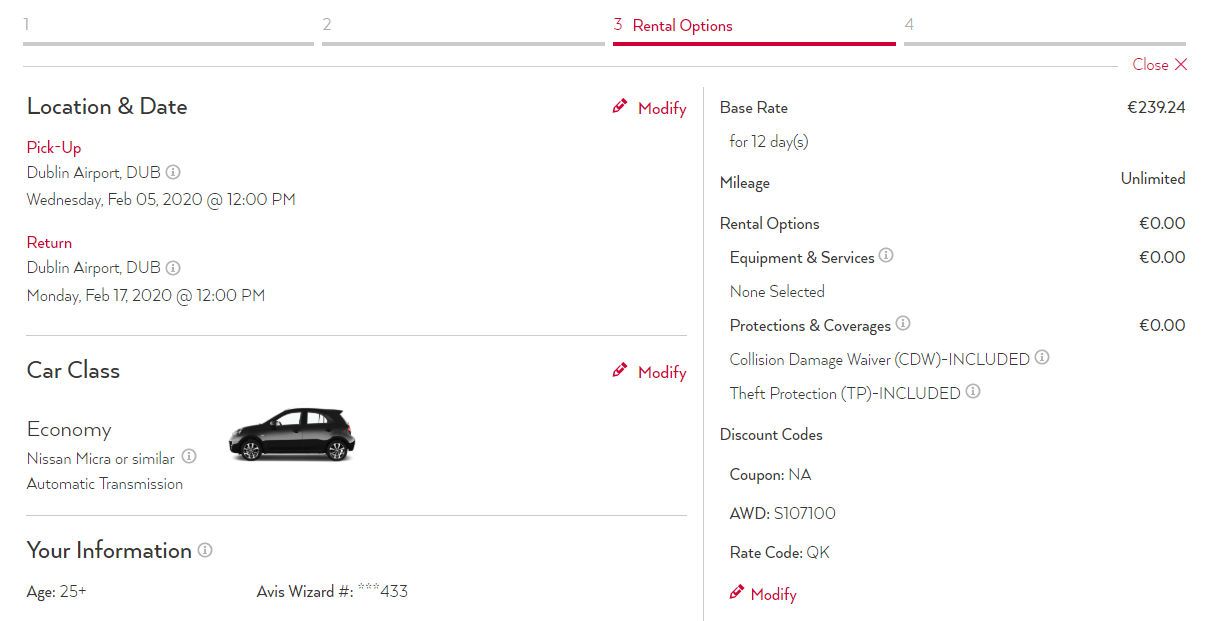Open info icon next to Nissan Micra
Screen dimensions: 1222x621
pos(189,457)
